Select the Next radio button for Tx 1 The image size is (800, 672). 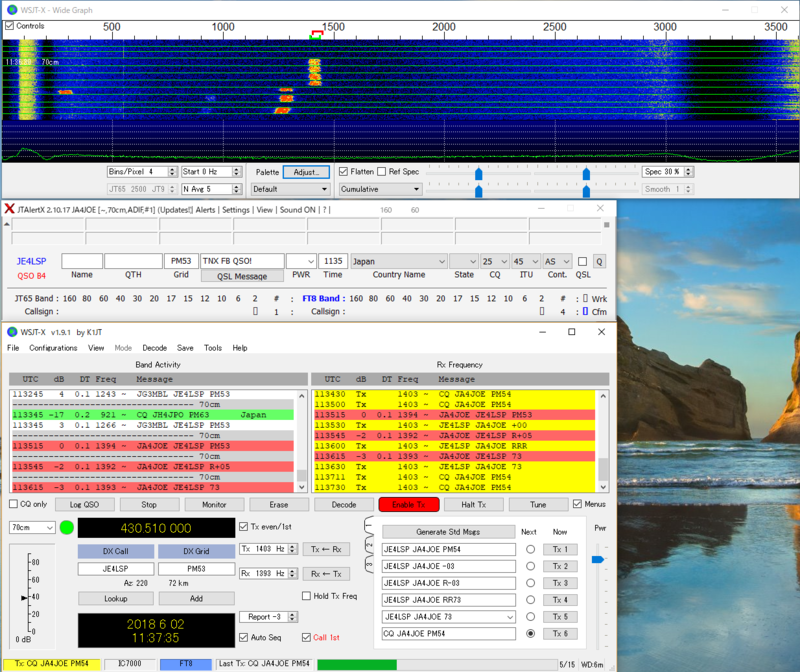530,549
